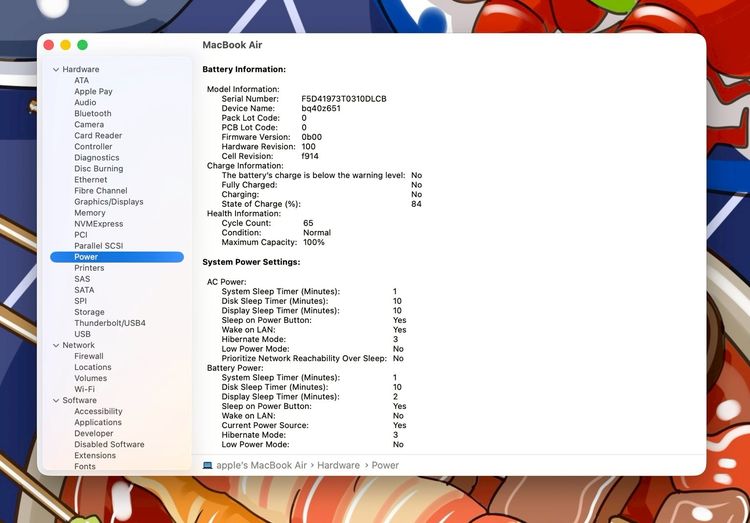The height and width of the screenshot is (523, 750).
Task: Select Fibre Channel entry
Action: point(101,190)
